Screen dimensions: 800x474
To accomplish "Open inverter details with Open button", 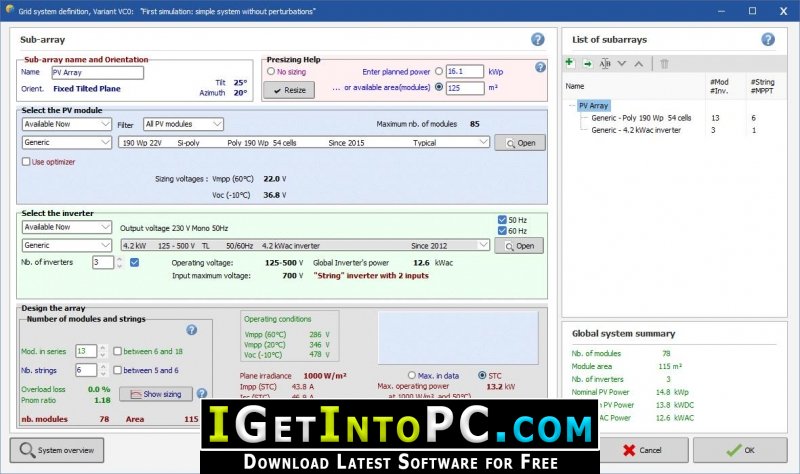I will pos(519,246).
